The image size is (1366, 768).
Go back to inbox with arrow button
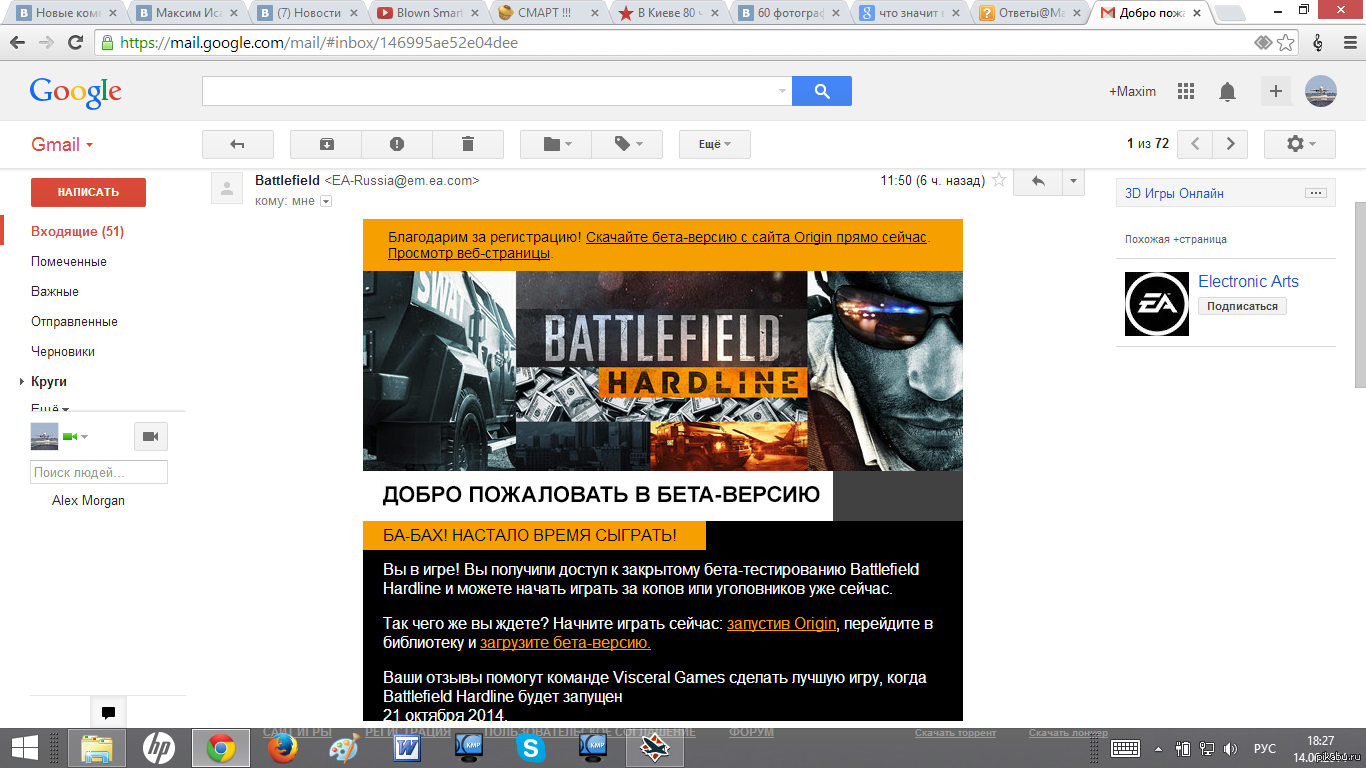click(237, 144)
